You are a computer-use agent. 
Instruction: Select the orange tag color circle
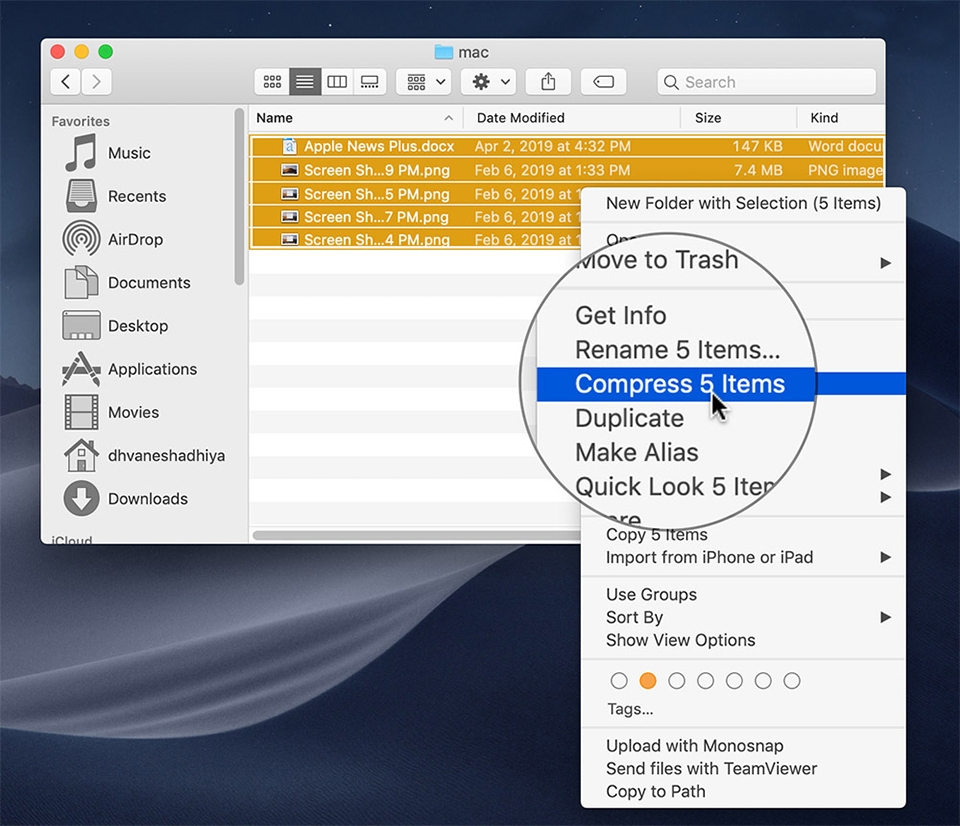648,681
